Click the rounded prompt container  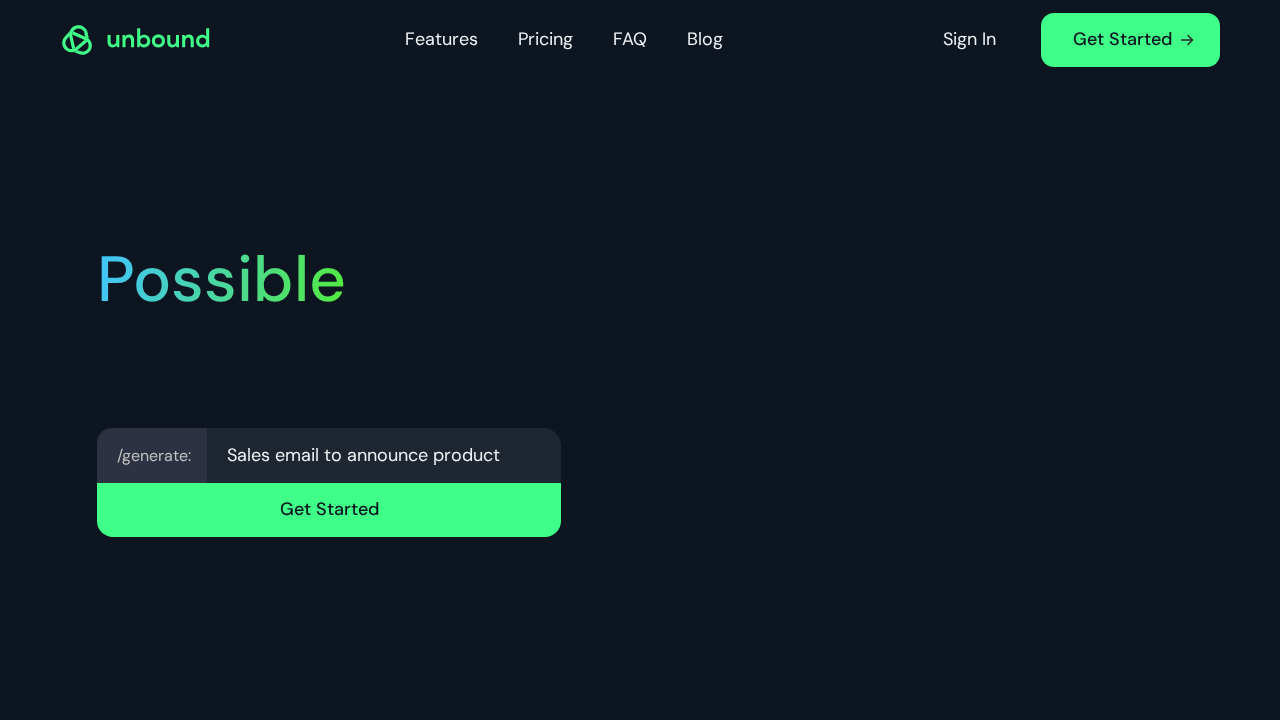pyautogui.click(x=329, y=482)
